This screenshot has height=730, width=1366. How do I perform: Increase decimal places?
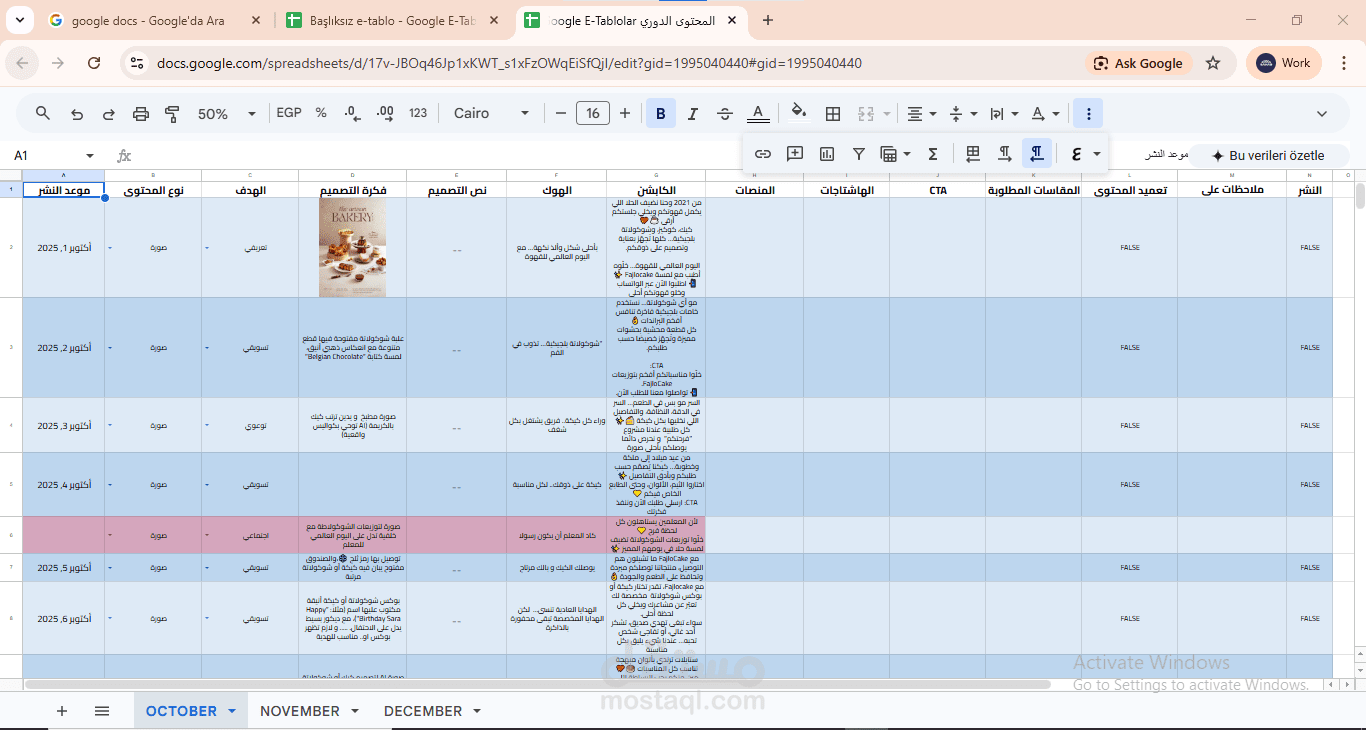[385, 113]
